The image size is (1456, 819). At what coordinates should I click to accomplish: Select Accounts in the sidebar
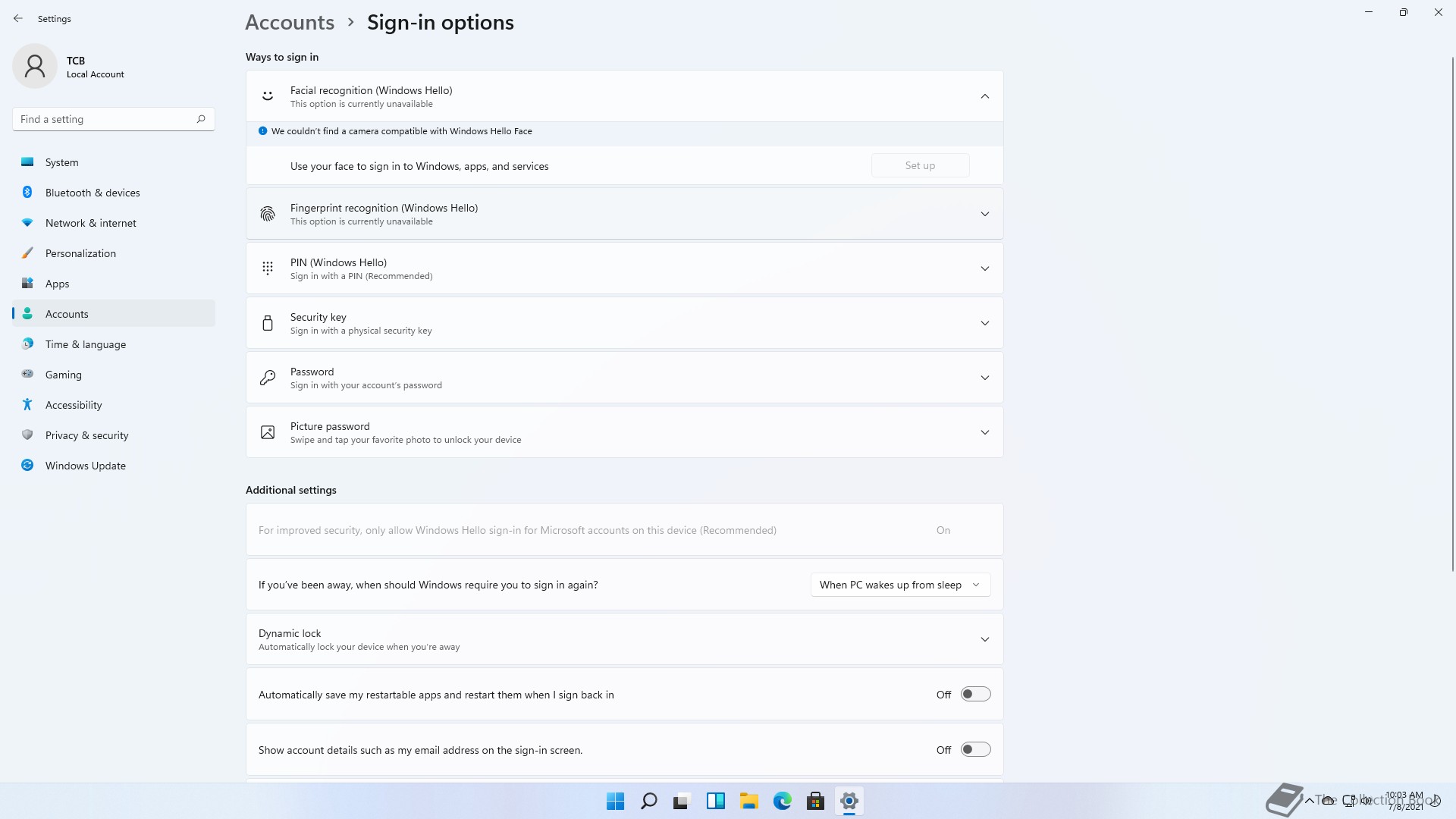[114, 314]
